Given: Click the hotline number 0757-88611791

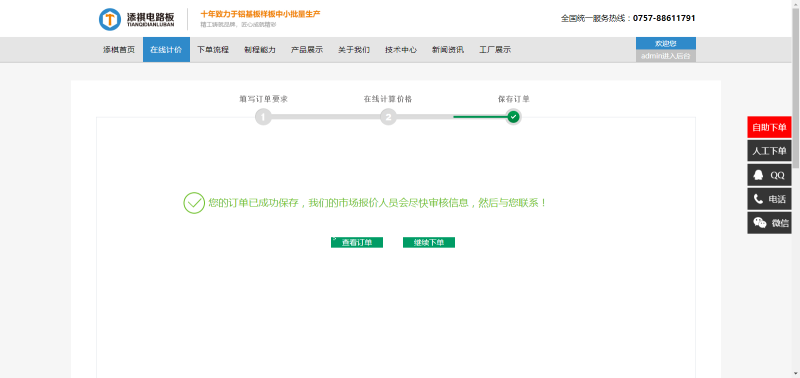Looking at the screenshot, I should coord(664,18).
